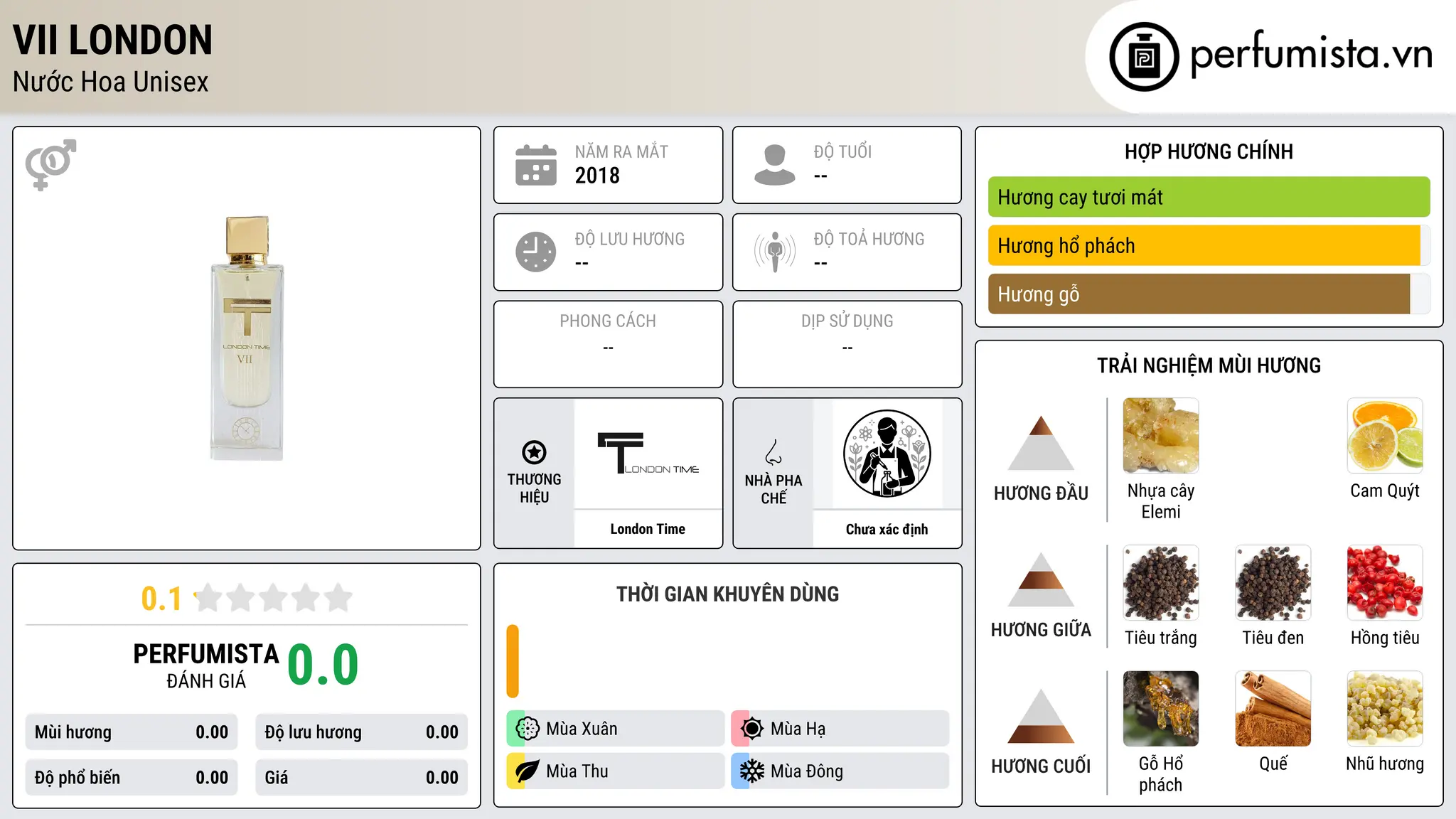The image size is (1456, 819).
Task: Select the Gỗ Hổ phách note image
Action: pyautogui.click(x=1161, y=709)
